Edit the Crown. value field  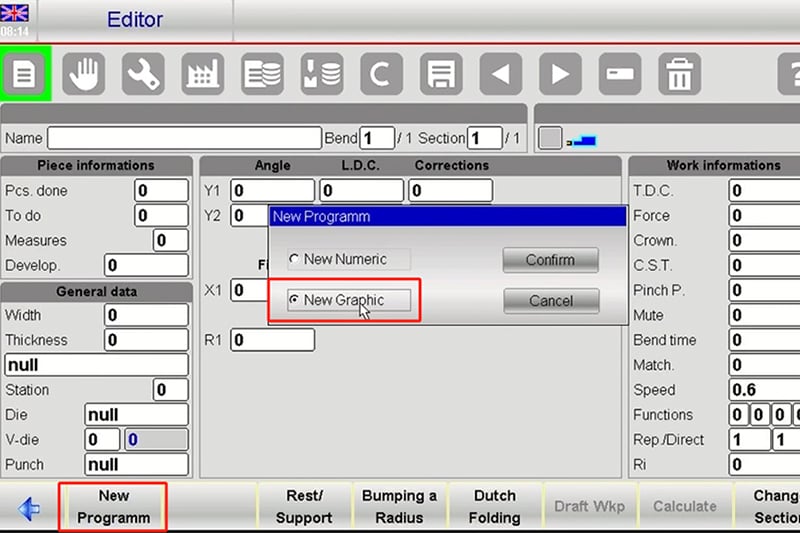click(x=764, y=240)
